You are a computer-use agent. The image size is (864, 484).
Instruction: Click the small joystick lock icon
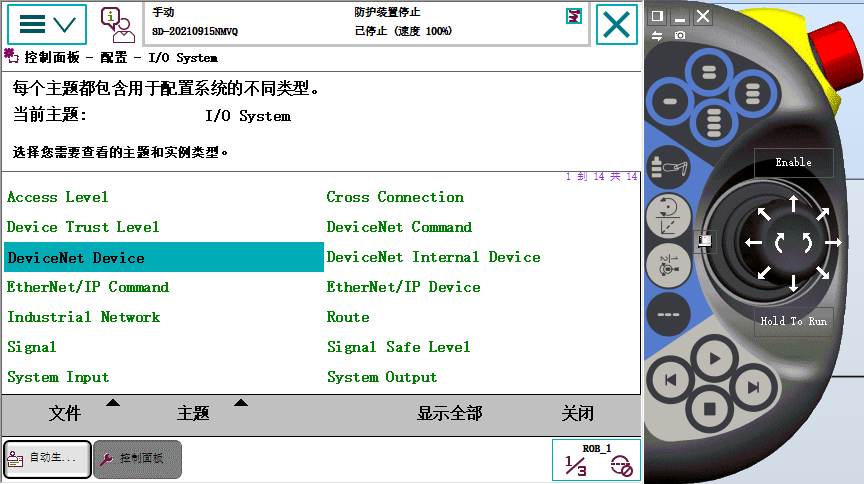tap(705, 240)
